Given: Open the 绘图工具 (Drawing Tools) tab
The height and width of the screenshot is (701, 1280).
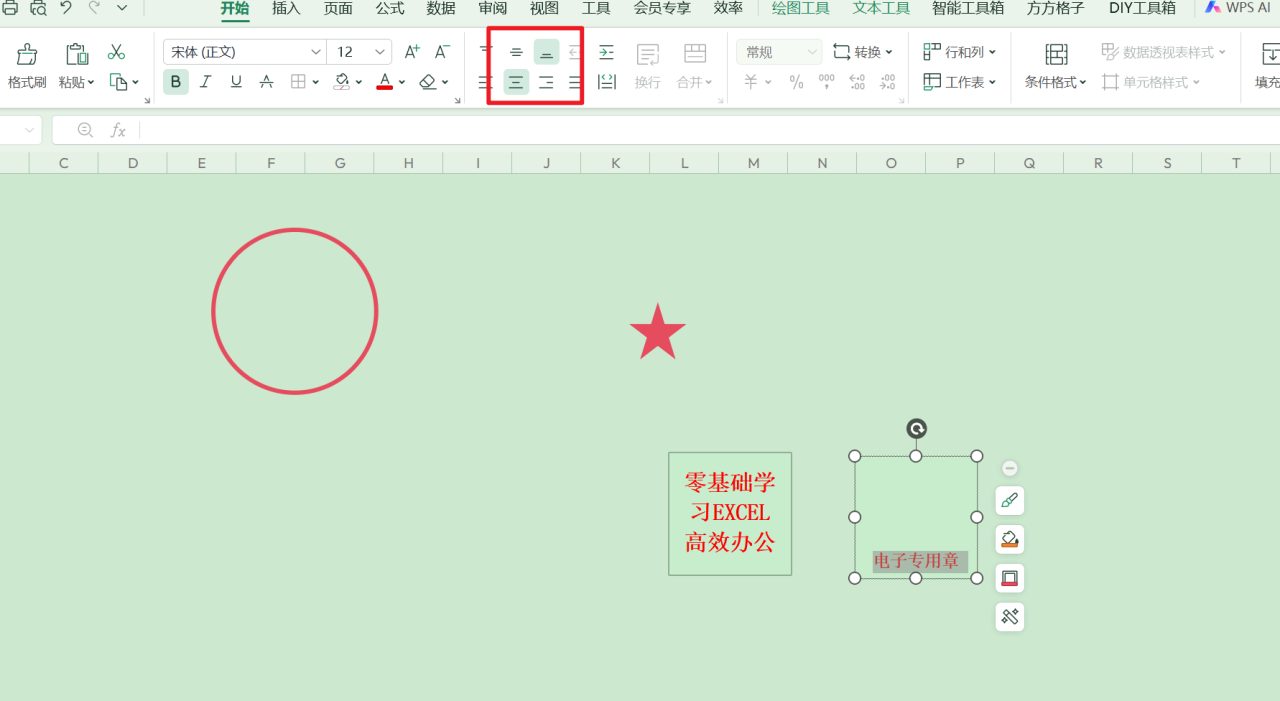Looking at the screenshot, I should pos(801,8).
